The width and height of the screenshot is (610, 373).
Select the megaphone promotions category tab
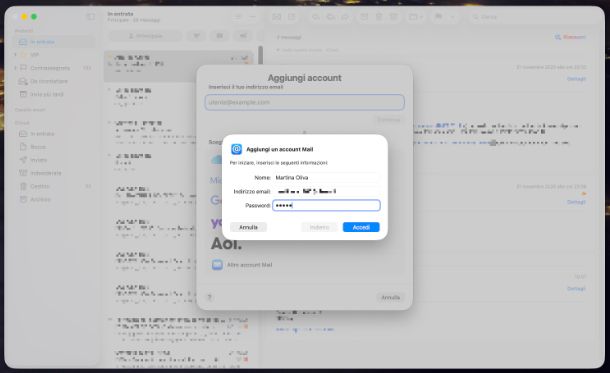(x=243, y=36)
